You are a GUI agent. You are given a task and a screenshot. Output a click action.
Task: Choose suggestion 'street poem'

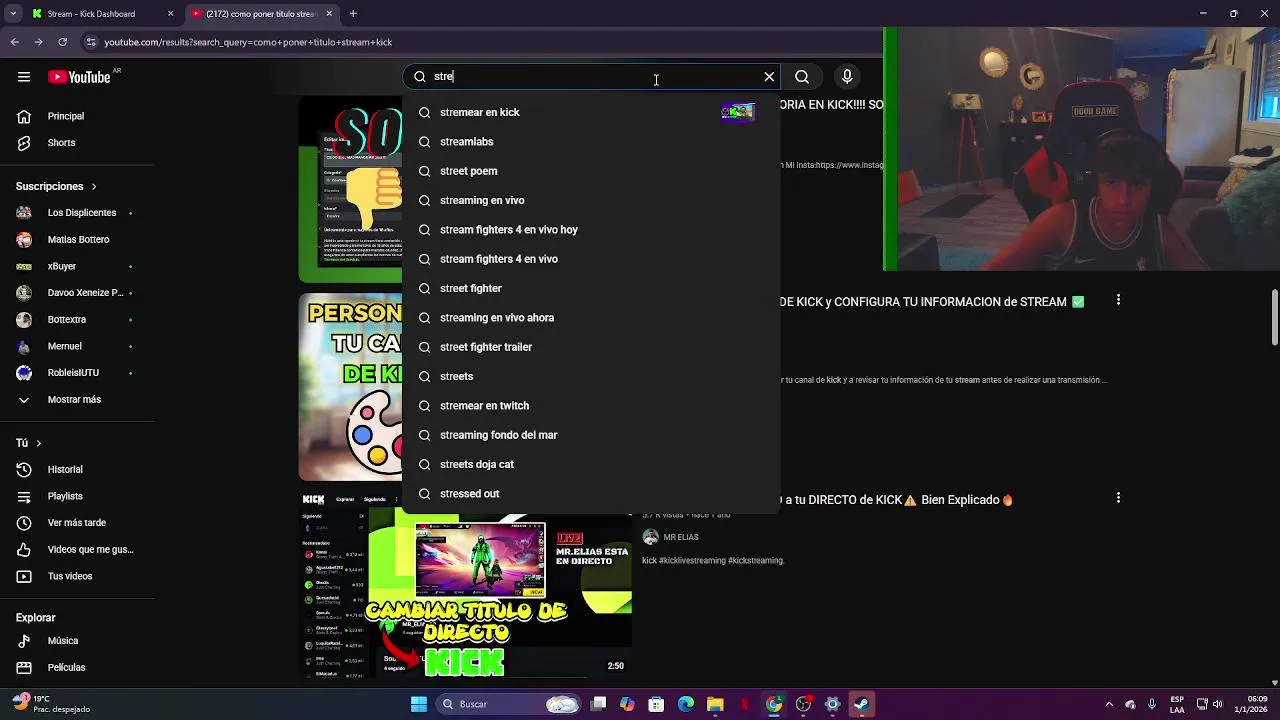(591, 171)
